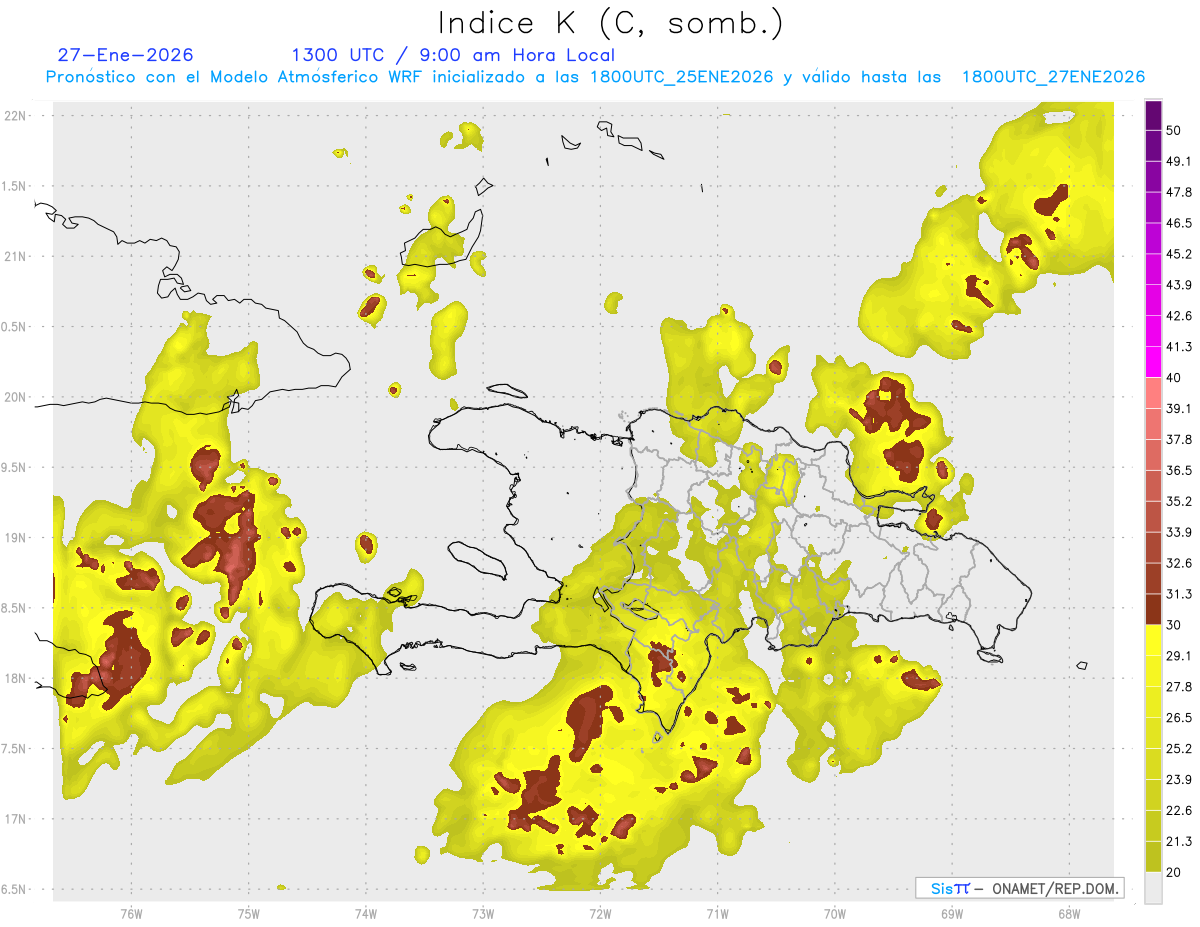Click the colorbar value label 22.6
This screenshot has height=927, width=1200.
point(1179,811)
